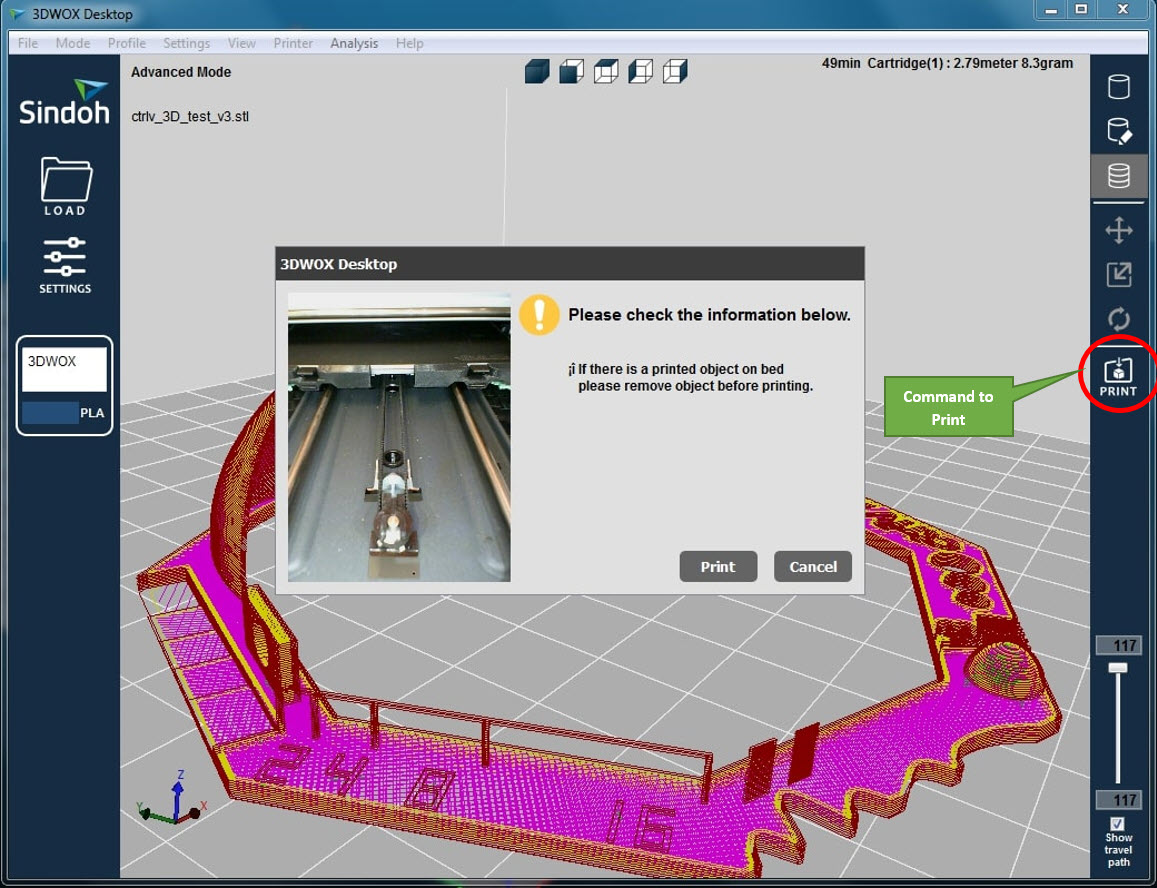Click the 49min cartridge estimate text
1157x888 pixels.
click(x=947, y=63)
